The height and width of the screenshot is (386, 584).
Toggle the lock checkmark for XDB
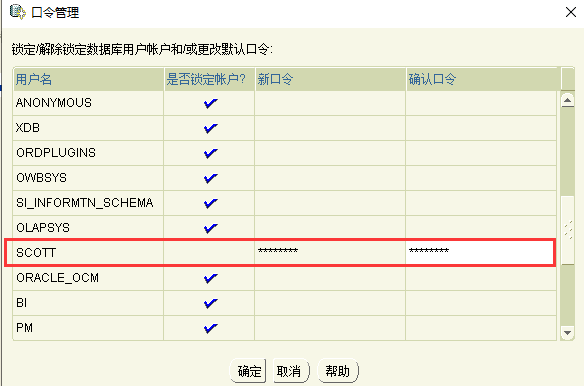[x=210, y=128]
